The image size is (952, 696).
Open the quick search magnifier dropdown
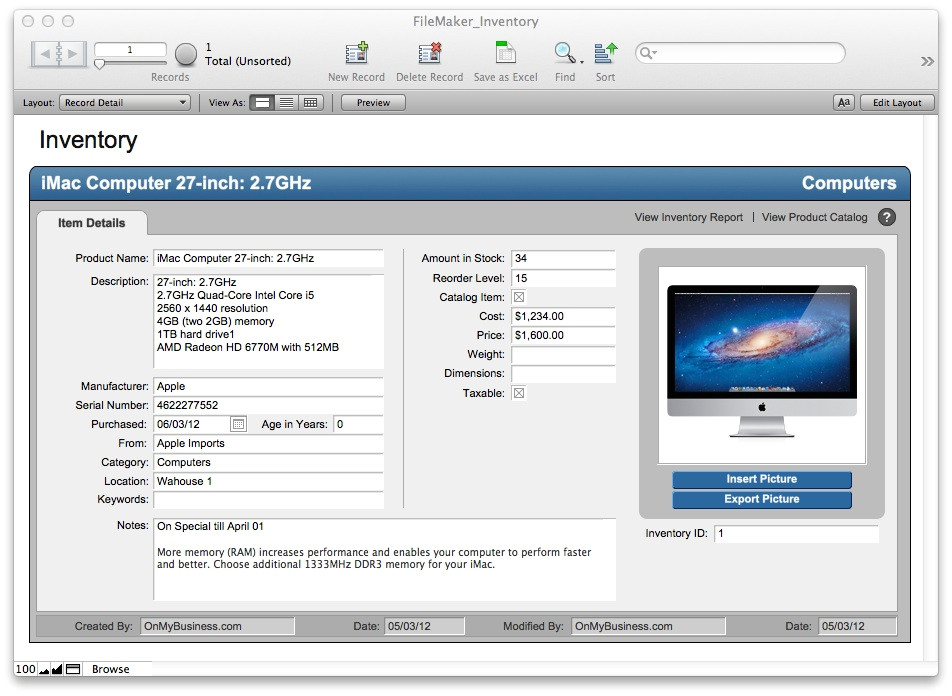[648, 53]
